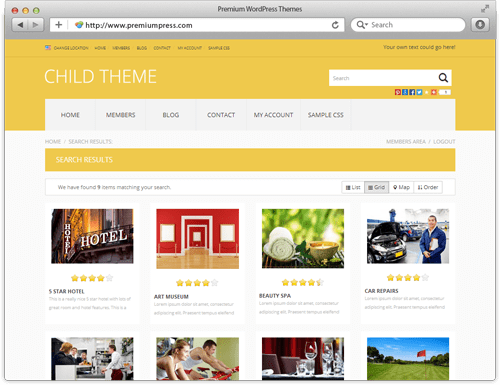Open the wine glasses dining thumbnail

[303, 359]
